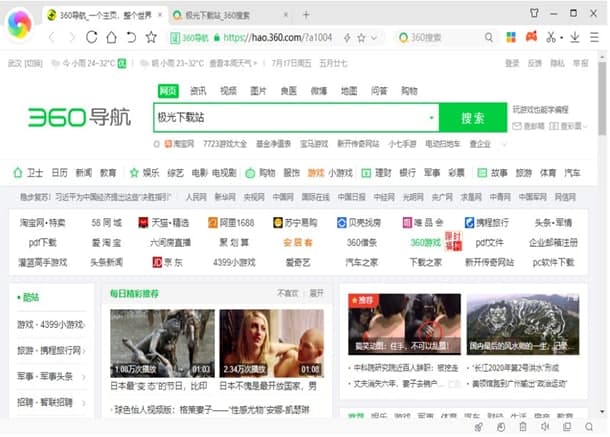Go to the browser home page icon
The height and width of the screenshot is (437, 610).
111,37
